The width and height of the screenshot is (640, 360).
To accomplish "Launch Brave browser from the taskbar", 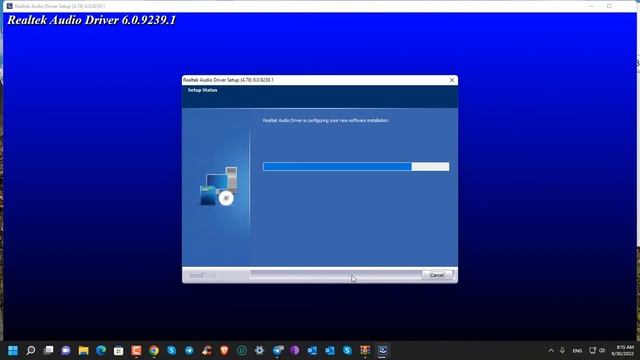I will pos(224,351).
